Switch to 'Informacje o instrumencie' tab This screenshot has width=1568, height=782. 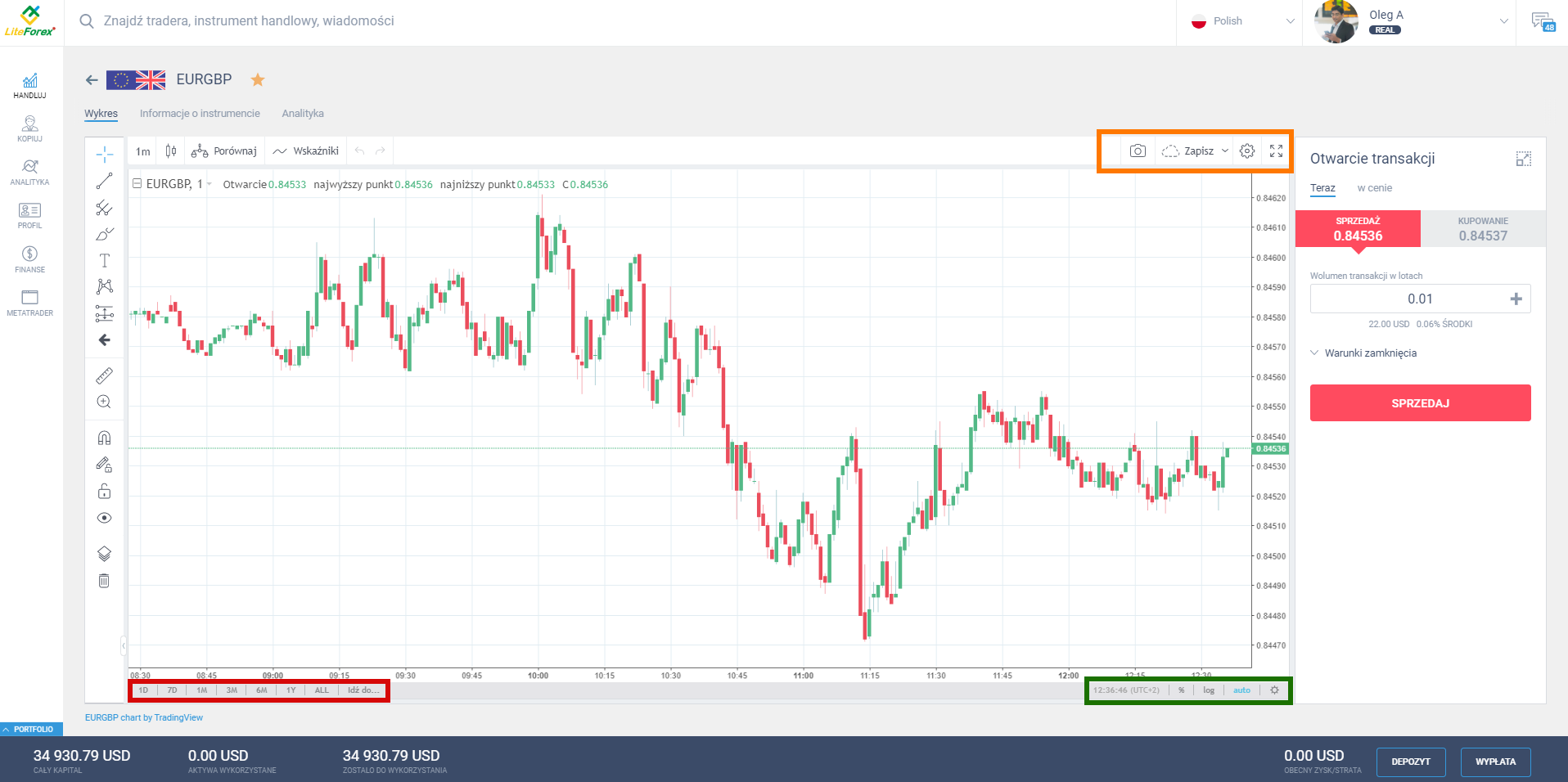click(x=200, y=113)
